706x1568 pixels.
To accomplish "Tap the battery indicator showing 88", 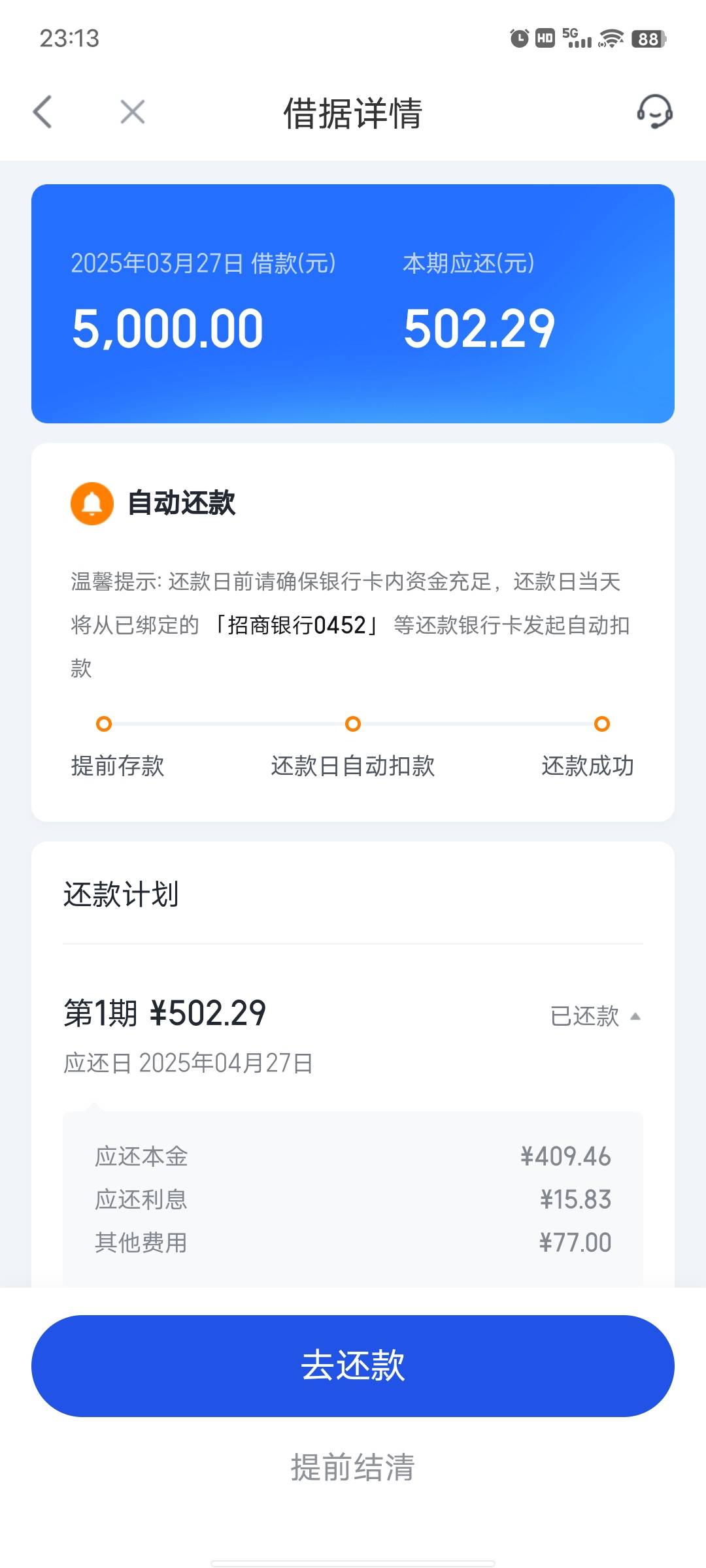I will [648, 39].
